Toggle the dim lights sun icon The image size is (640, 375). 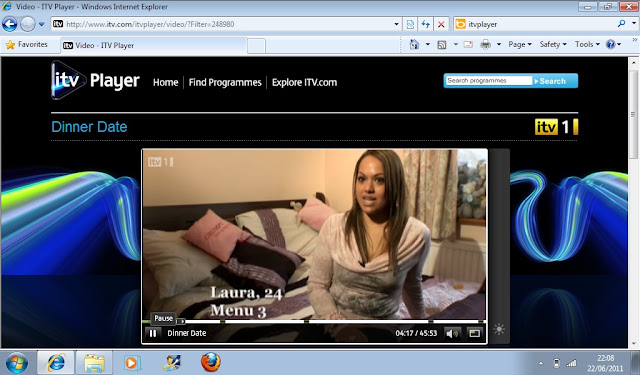499,329
